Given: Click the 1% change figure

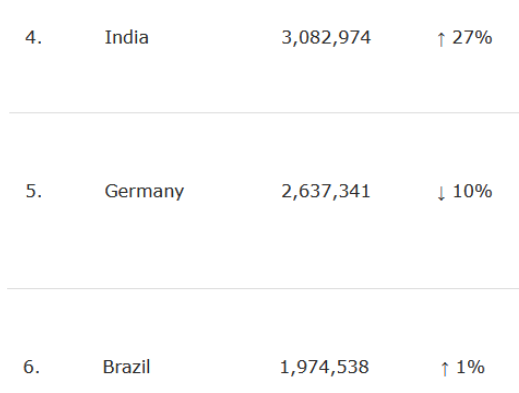Looking at the screenshot, I should click(470, 367).
